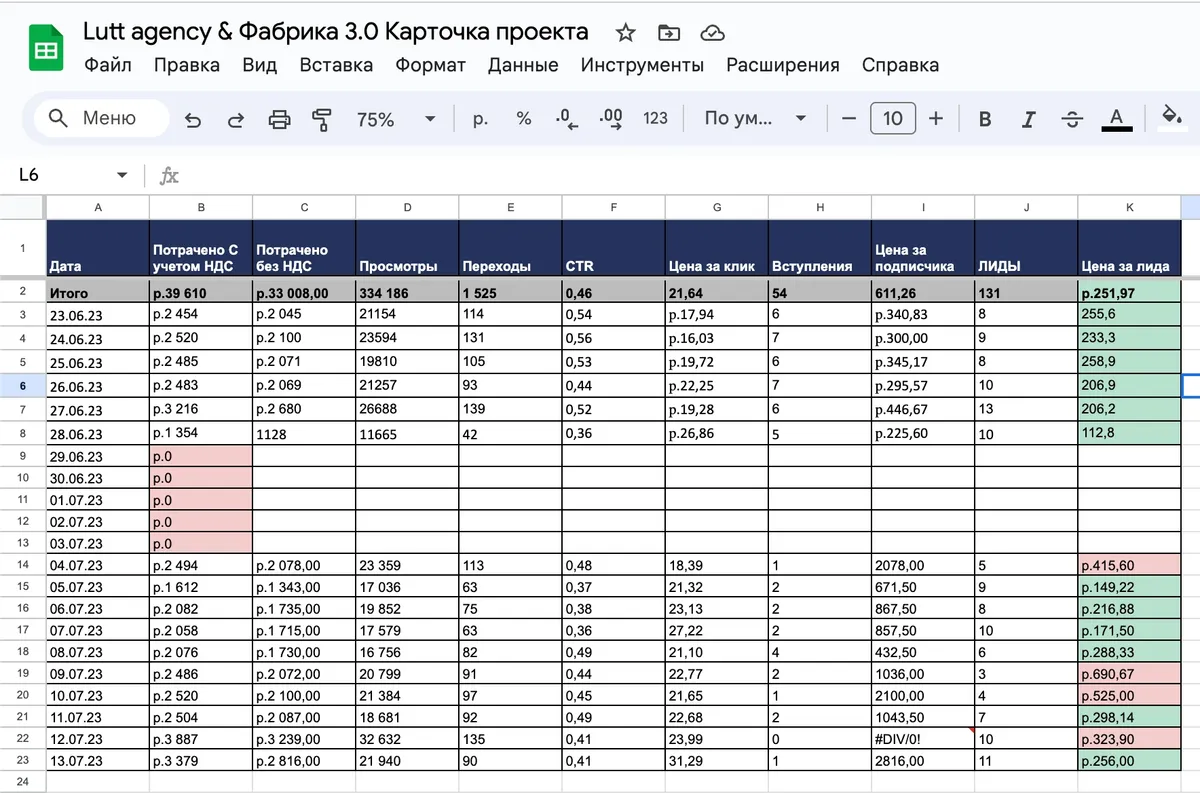Viewport: 1200px width, 793px height.
Task: Click the redo arrow icon
Action: 236,119
